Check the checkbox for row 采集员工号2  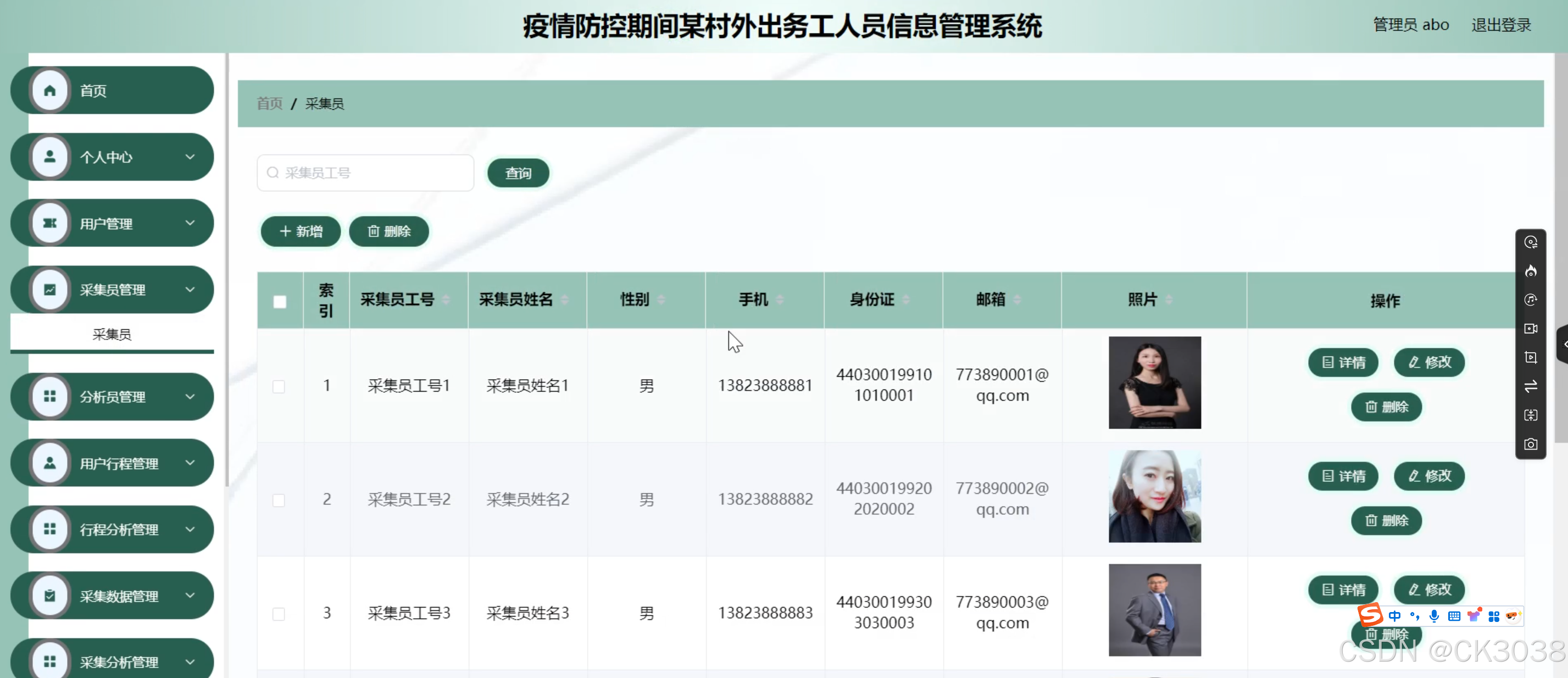[279, 501]
